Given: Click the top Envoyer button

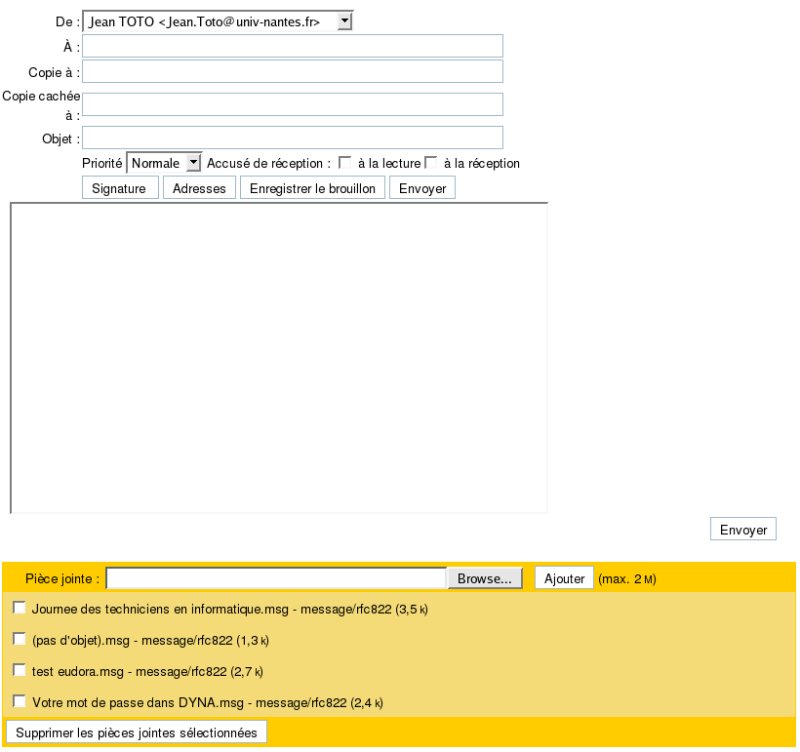Looking at the screenshot, I should 421,187.
